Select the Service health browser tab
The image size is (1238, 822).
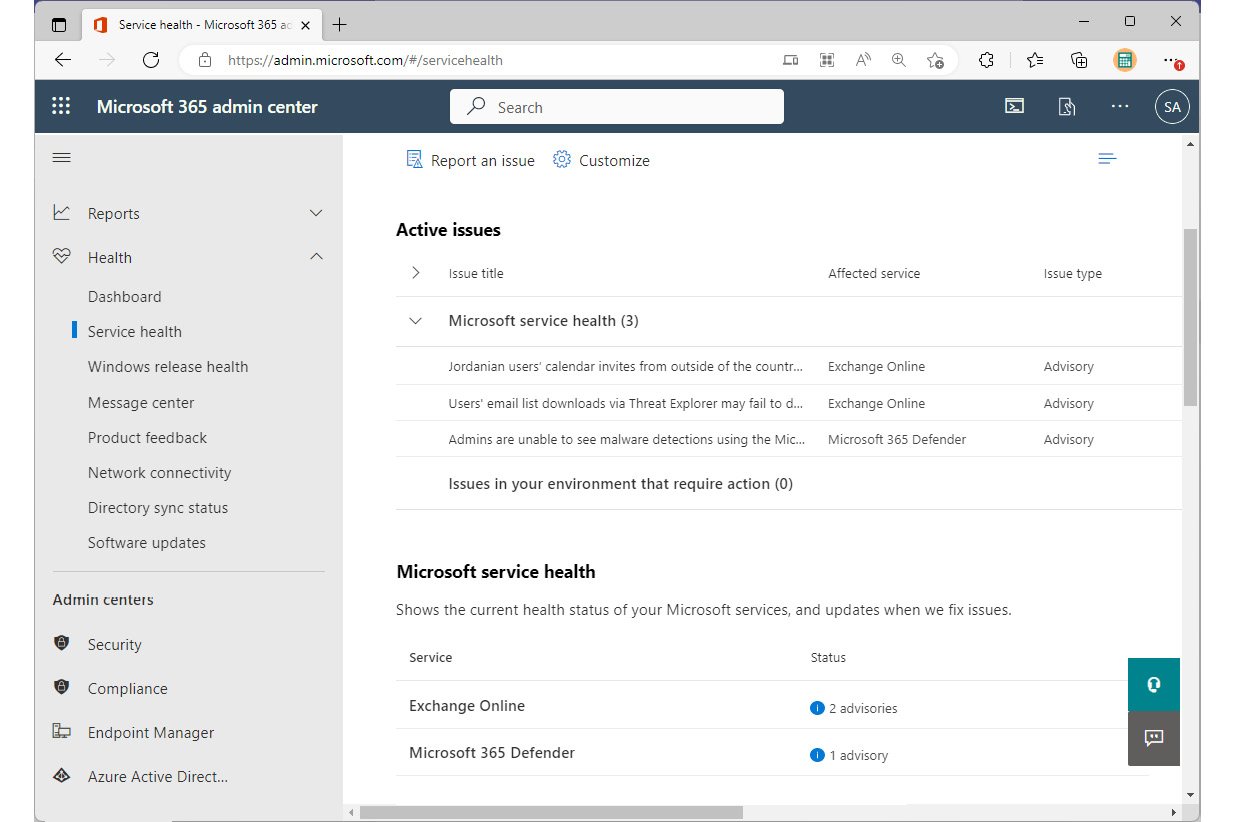200,24
